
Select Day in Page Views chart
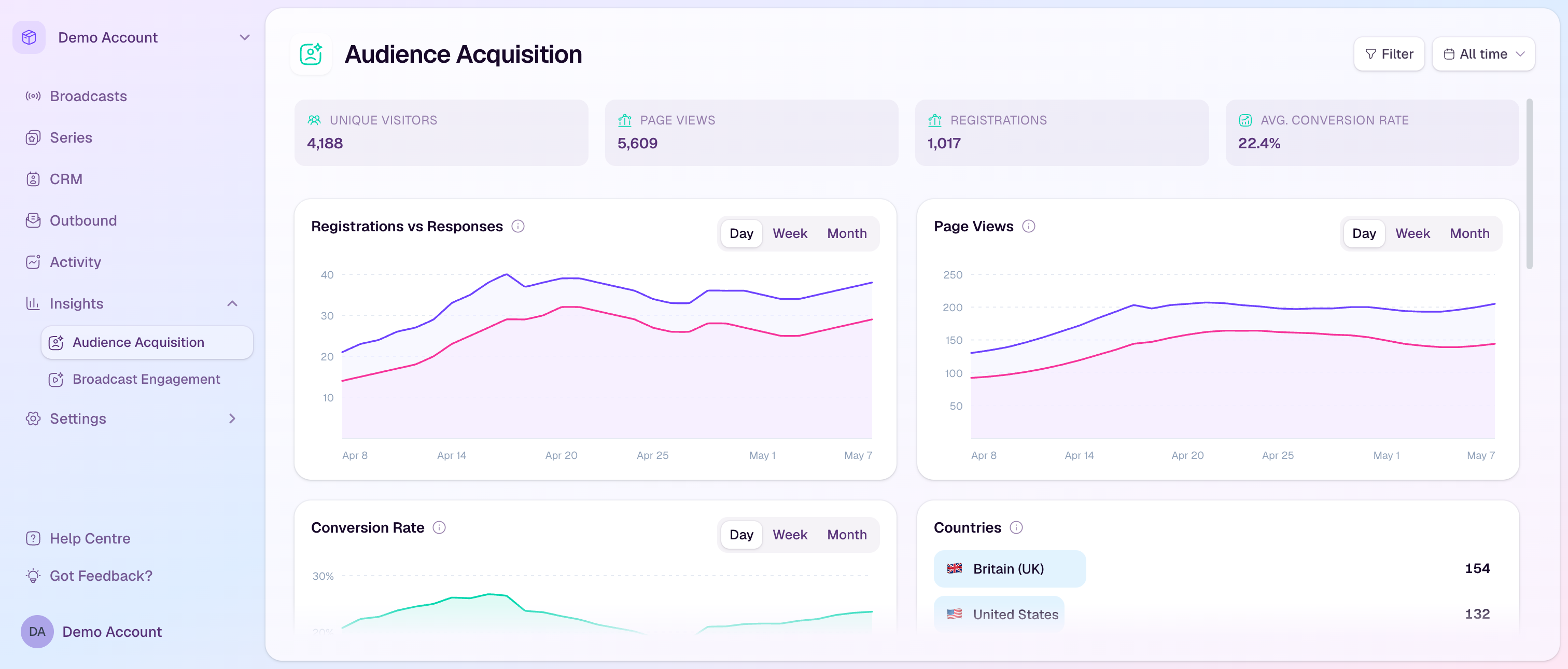pos(1364,234)
